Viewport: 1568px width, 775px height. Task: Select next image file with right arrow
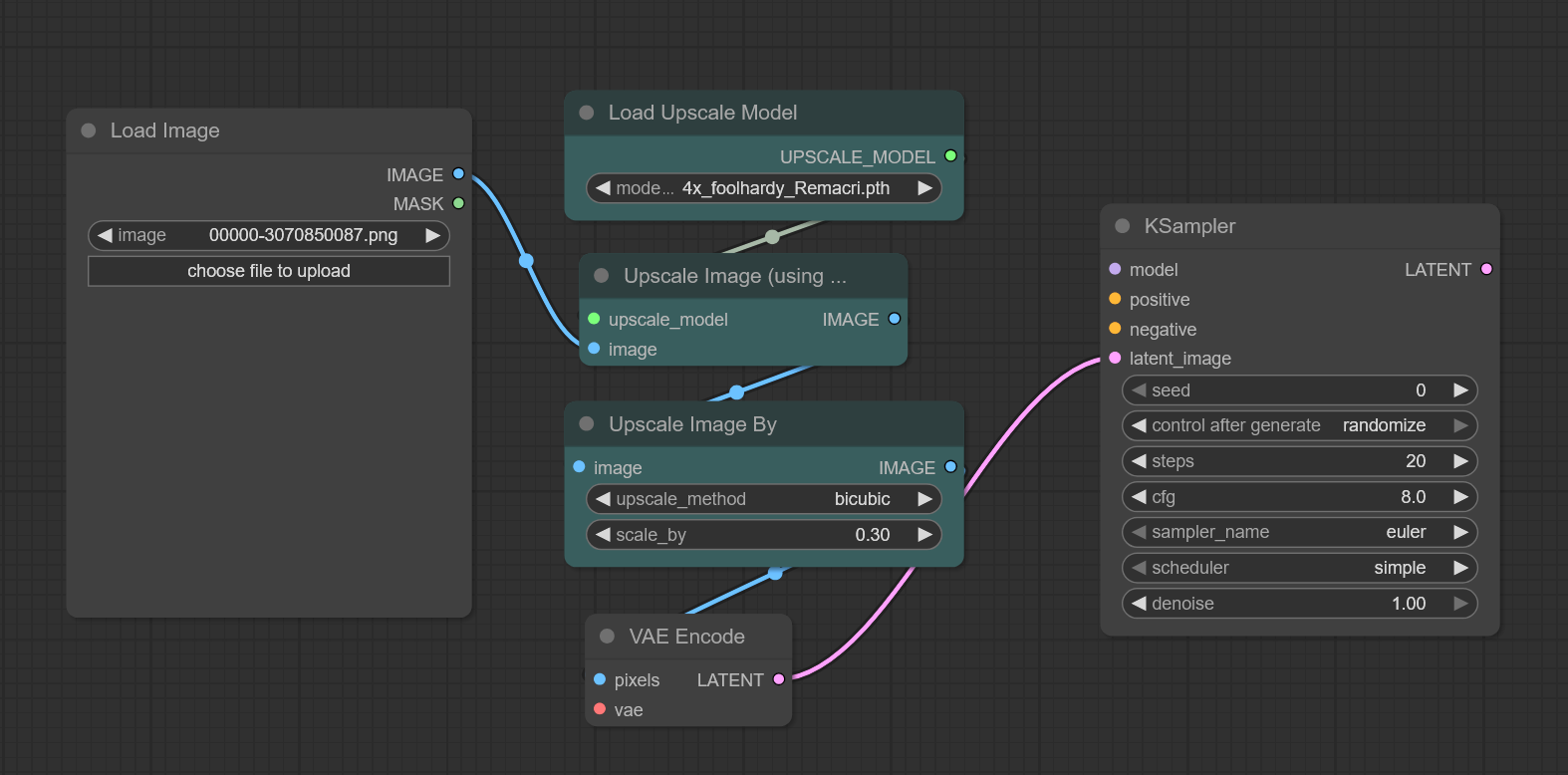(432, 235)
